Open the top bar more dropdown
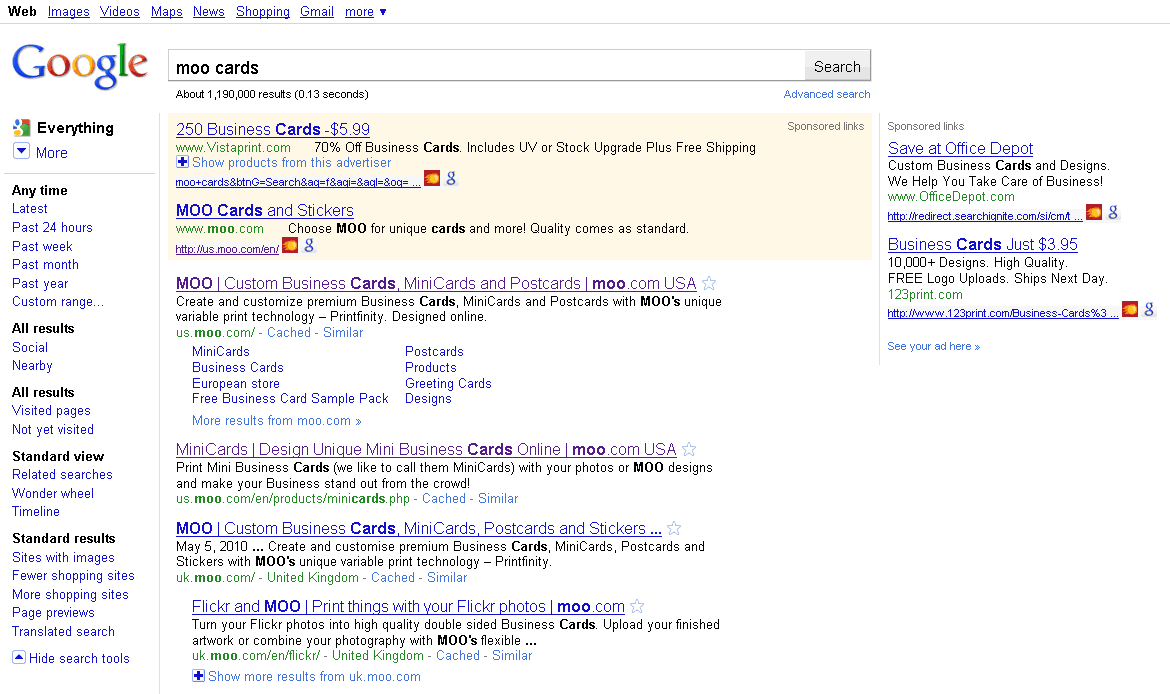 (x=366, y=12)
